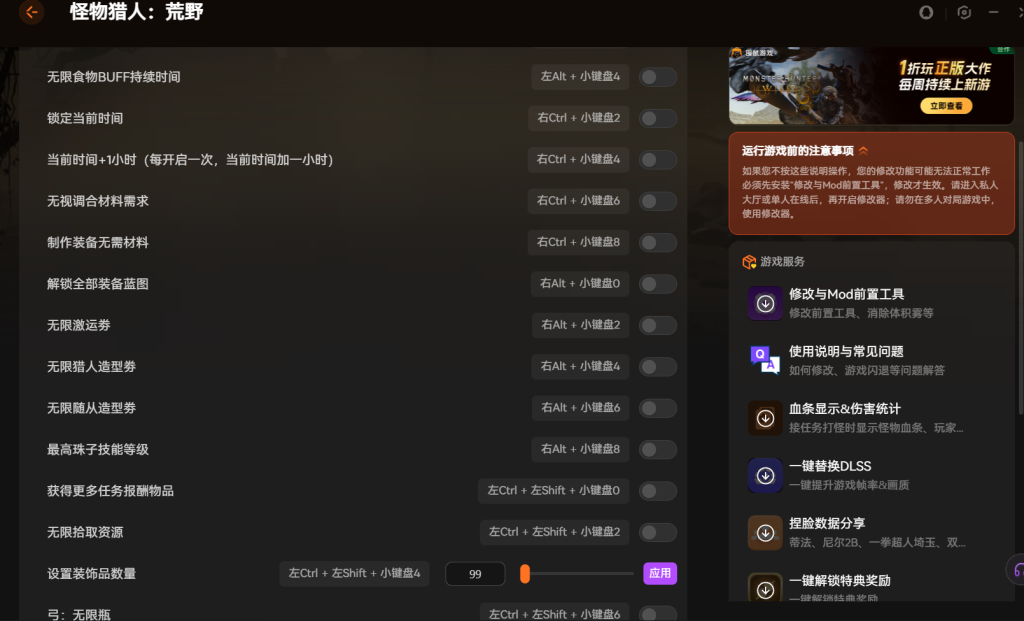
Task: Click the 一键替换DLSS download icon
Action: click(x=765, y=475)
